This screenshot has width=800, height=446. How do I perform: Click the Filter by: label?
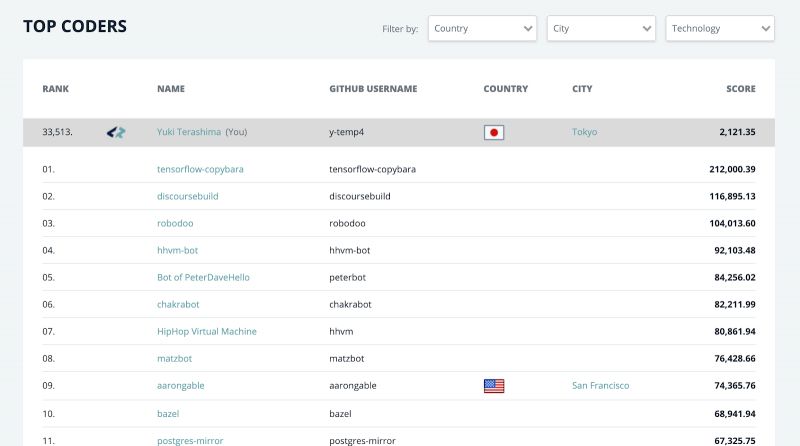400,29
